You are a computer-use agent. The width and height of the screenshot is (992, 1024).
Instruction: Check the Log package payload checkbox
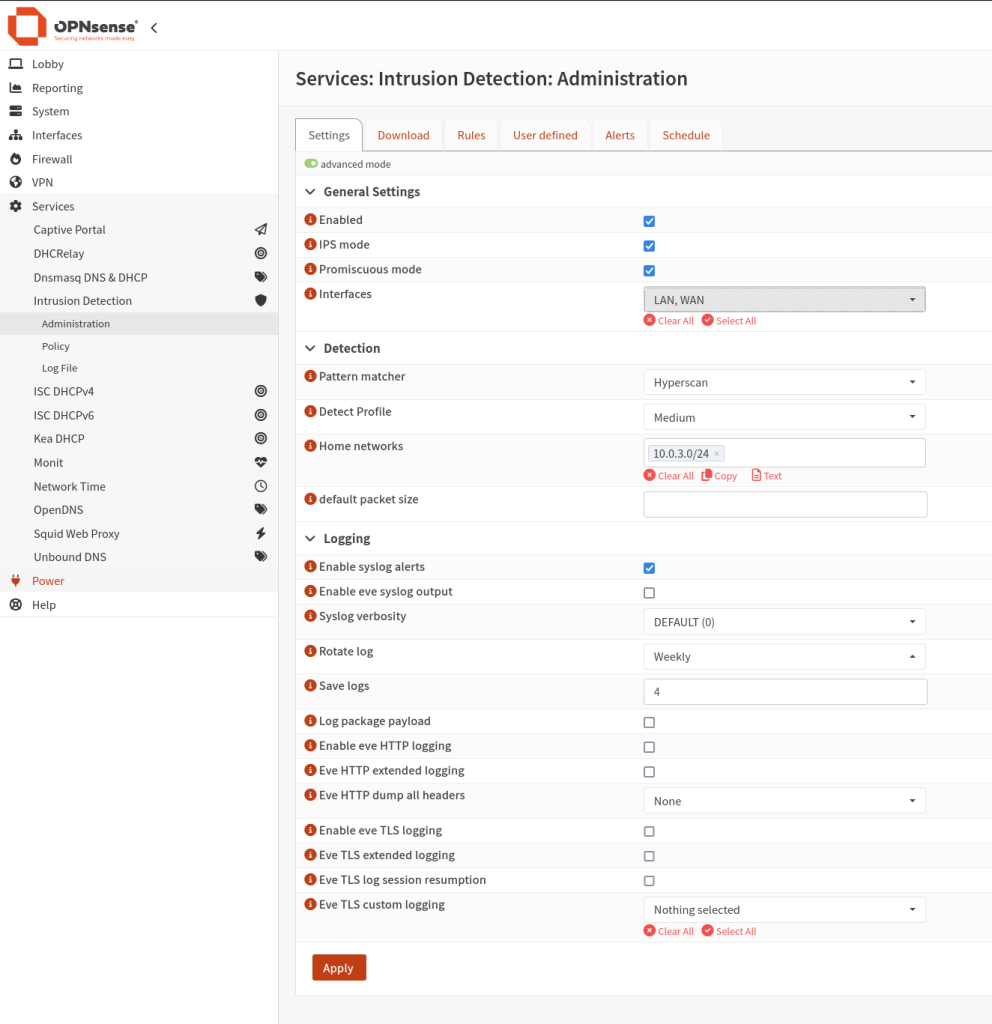coord(649,722)
